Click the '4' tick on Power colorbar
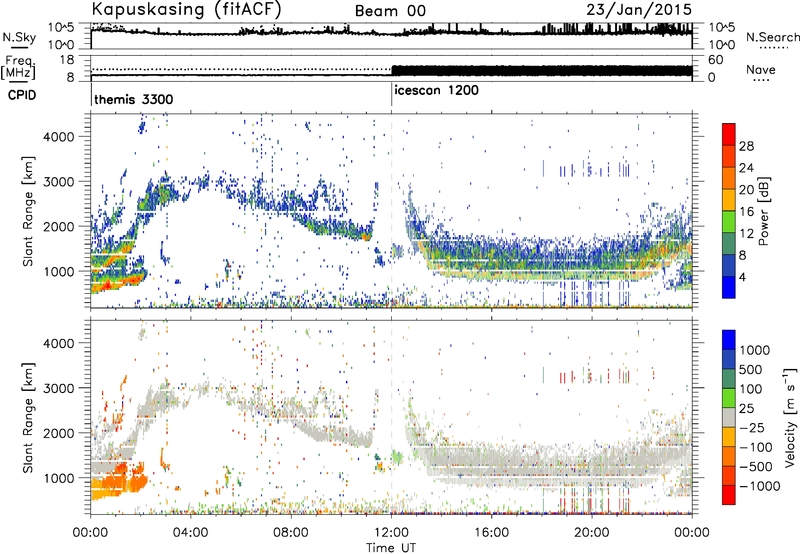 coord(742,277)
